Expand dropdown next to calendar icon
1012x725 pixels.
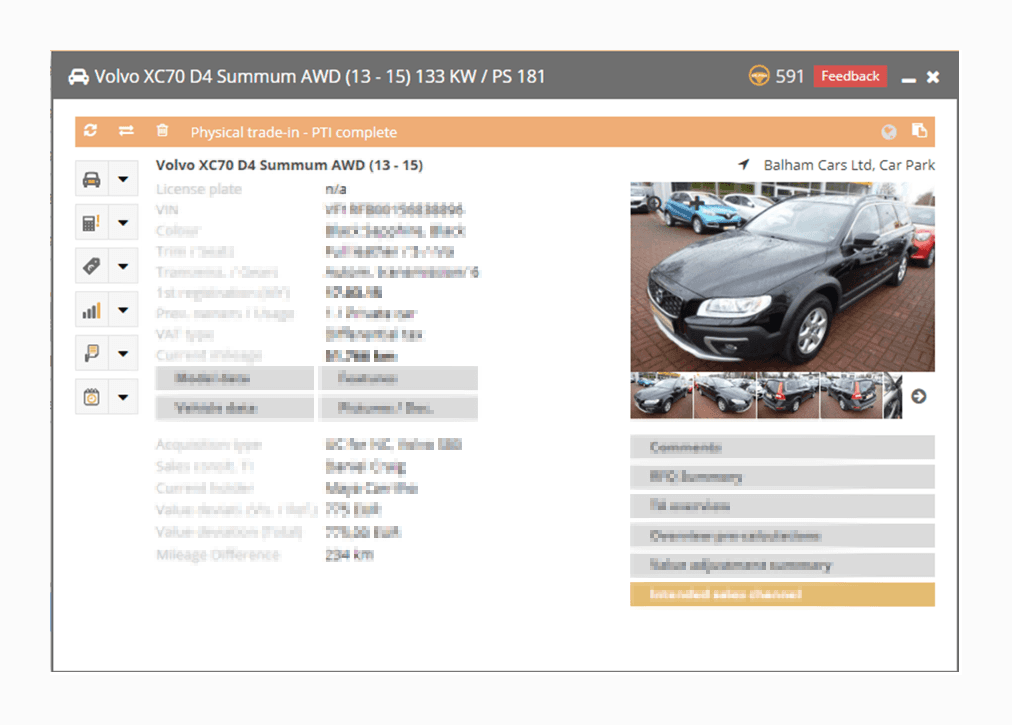pyautogui.click(x=123, y=397)
